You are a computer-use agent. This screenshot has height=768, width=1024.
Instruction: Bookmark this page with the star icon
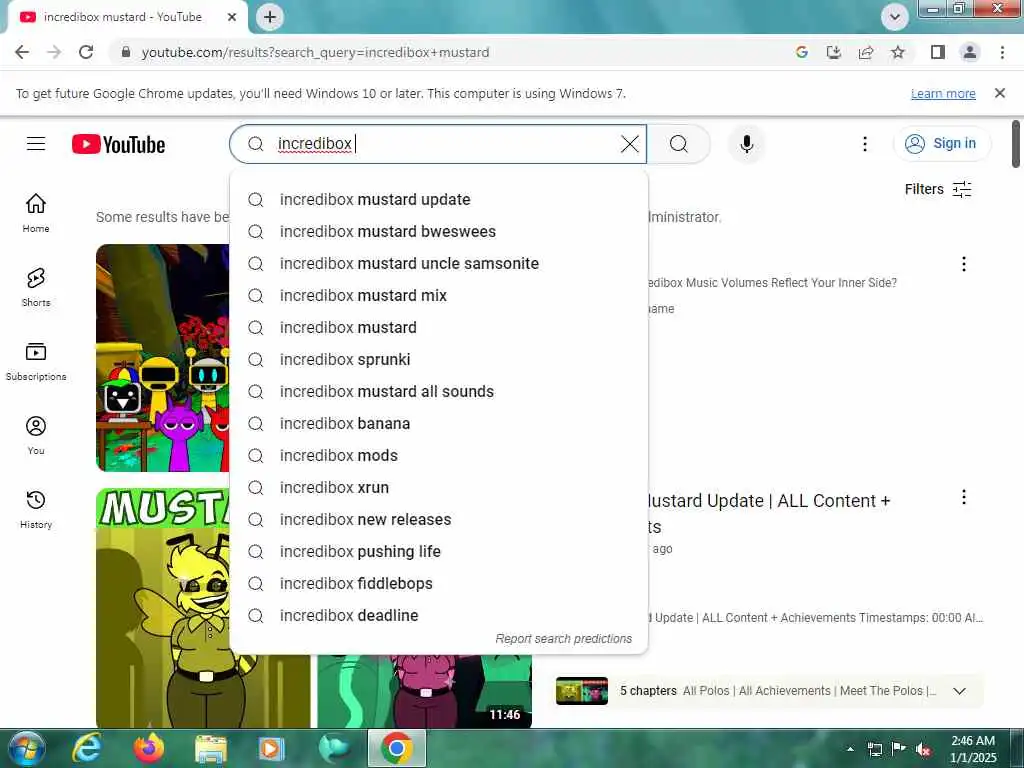point(898,52)
